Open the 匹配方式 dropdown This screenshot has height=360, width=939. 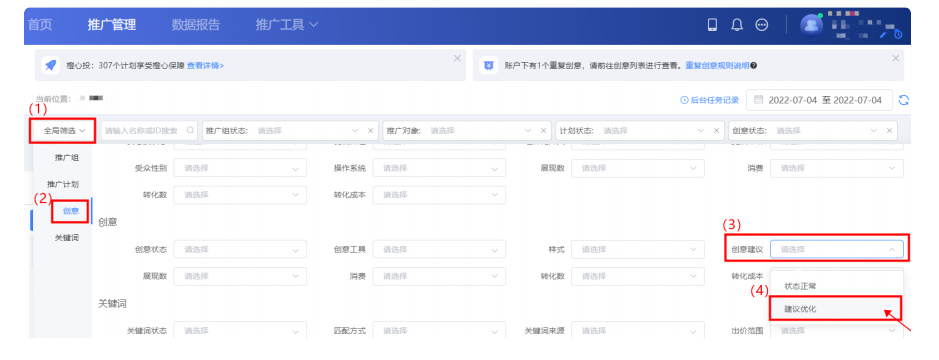[440, 330]
